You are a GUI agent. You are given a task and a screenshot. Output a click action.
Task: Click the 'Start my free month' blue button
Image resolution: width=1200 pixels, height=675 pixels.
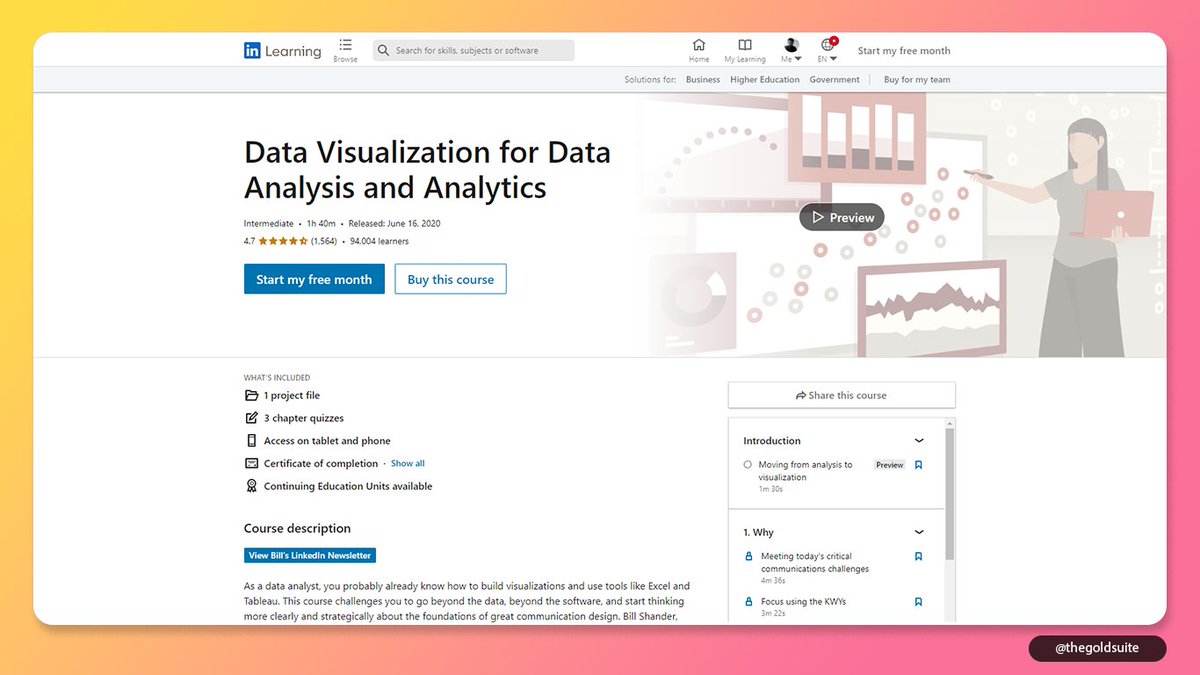pos(313,279)
